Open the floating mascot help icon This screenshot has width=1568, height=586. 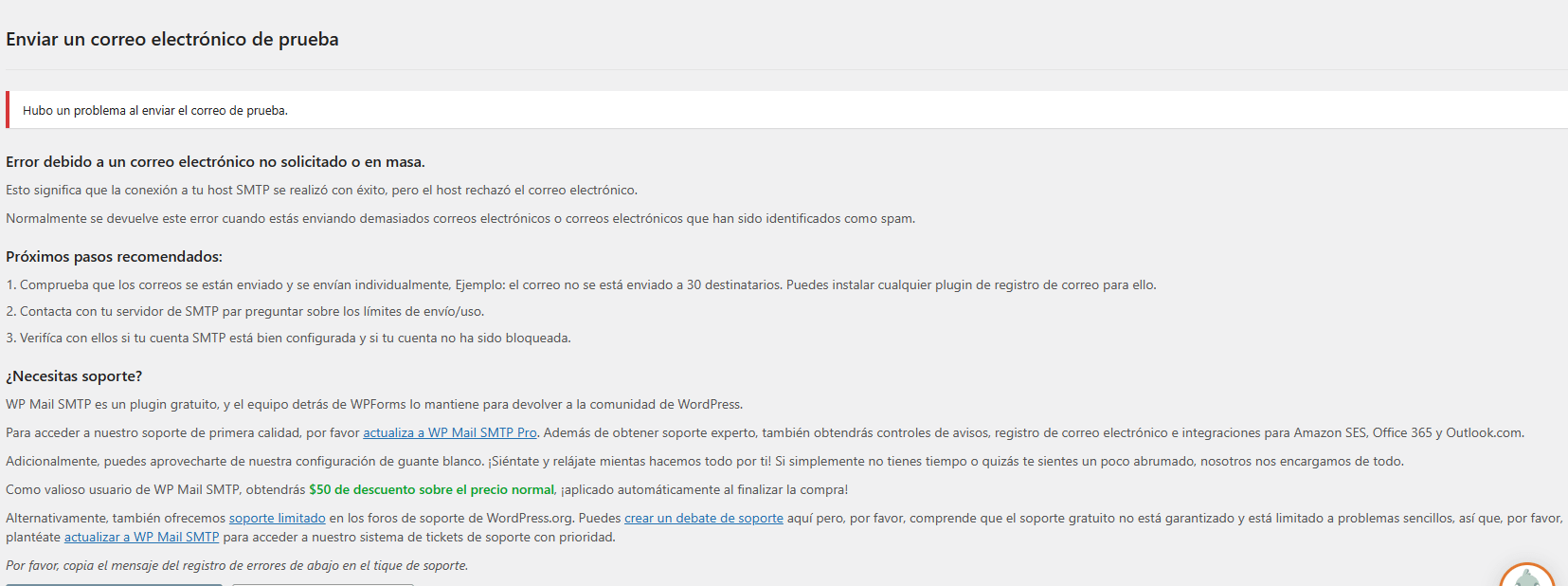click(1527, 576)
